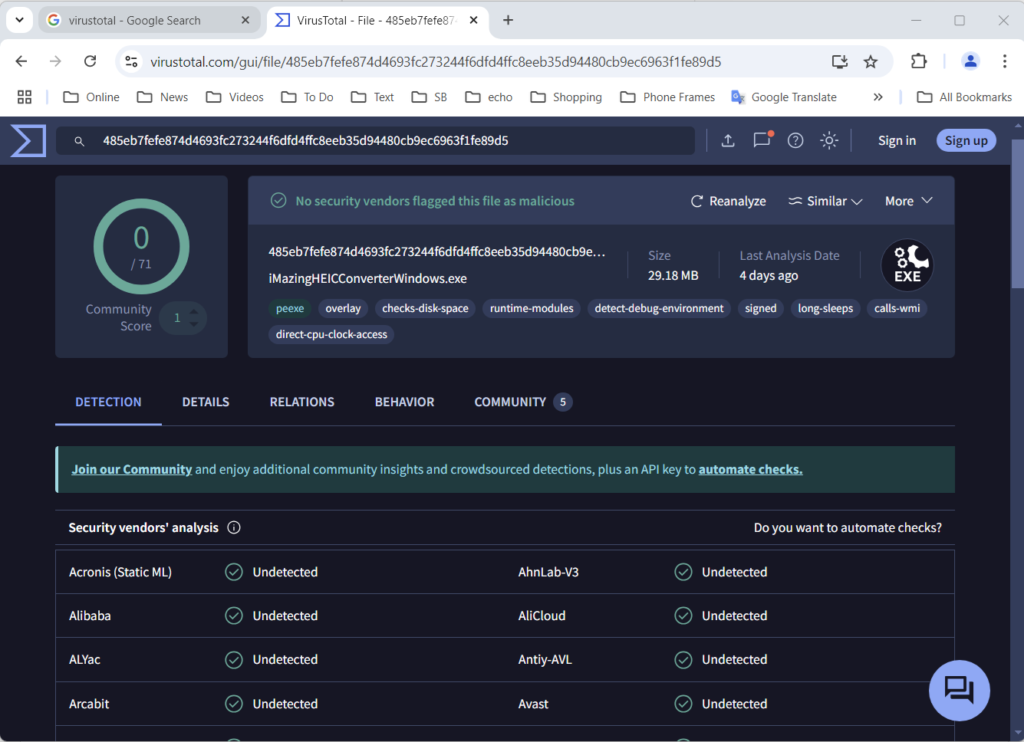Show more bookmarks with the double chevron
The image size is (1024, 742).
click(878, 97)
